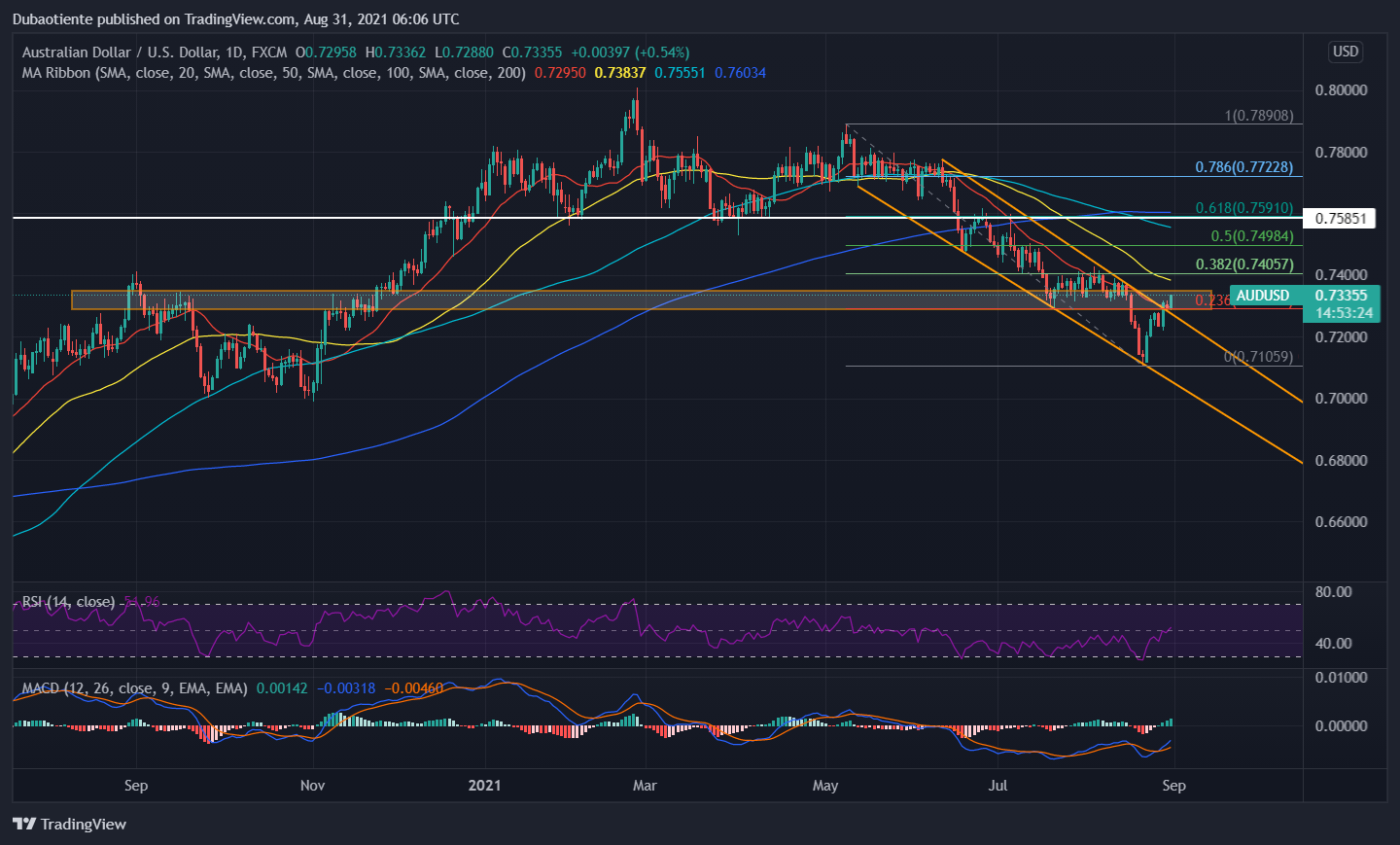The width and height of the screenshot is (1400, 845).
Task: Click the Fibonacci label 0(0.71059)
Action: [1259, 357]
